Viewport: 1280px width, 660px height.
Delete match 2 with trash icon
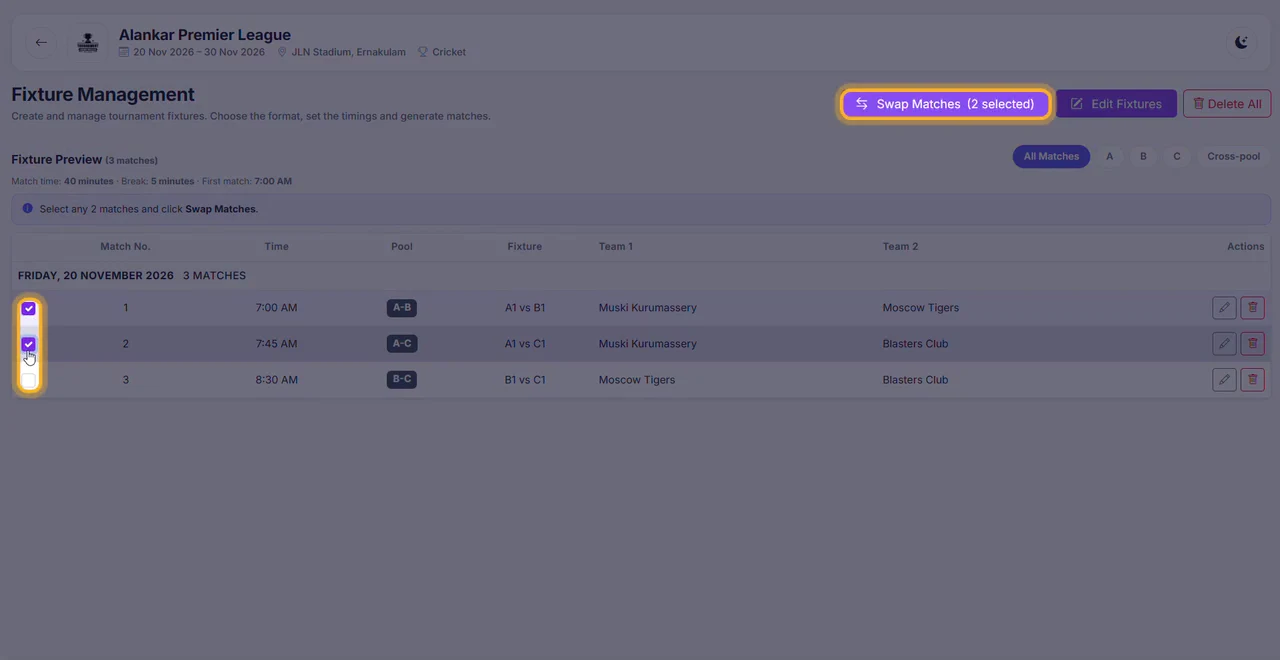pyautogui.click(x=1252, y=344)
